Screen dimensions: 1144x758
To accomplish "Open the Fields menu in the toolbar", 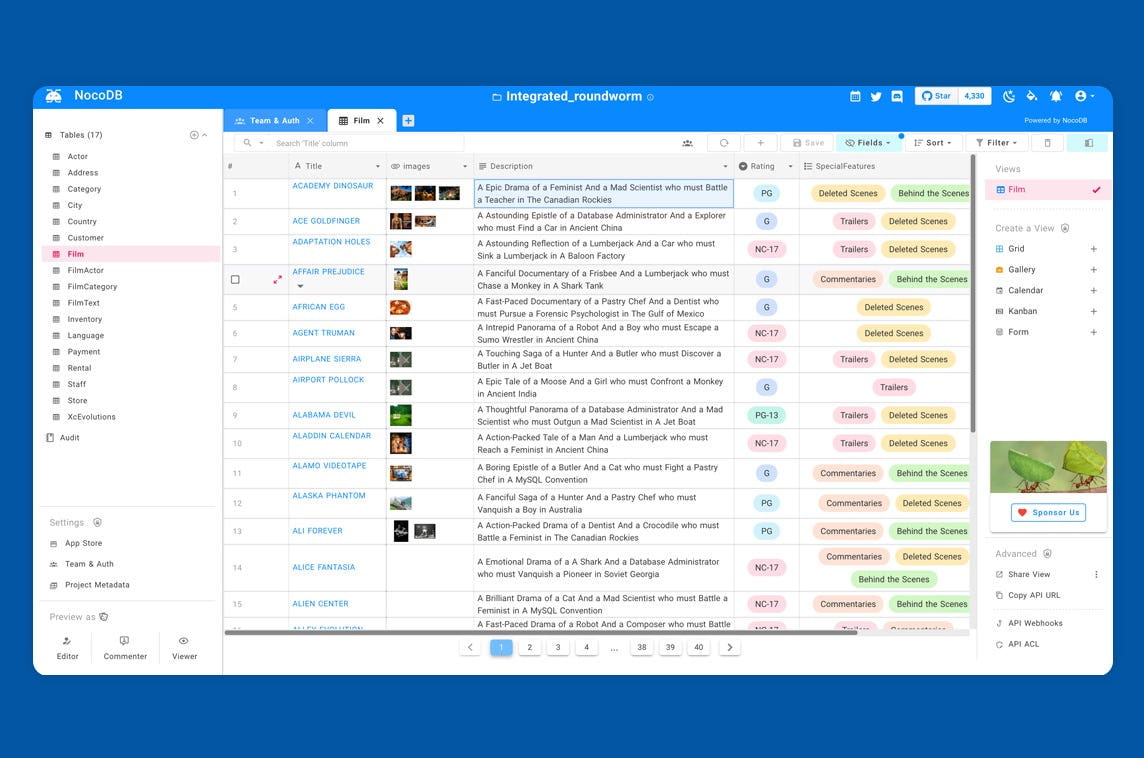I will (868, 142).
